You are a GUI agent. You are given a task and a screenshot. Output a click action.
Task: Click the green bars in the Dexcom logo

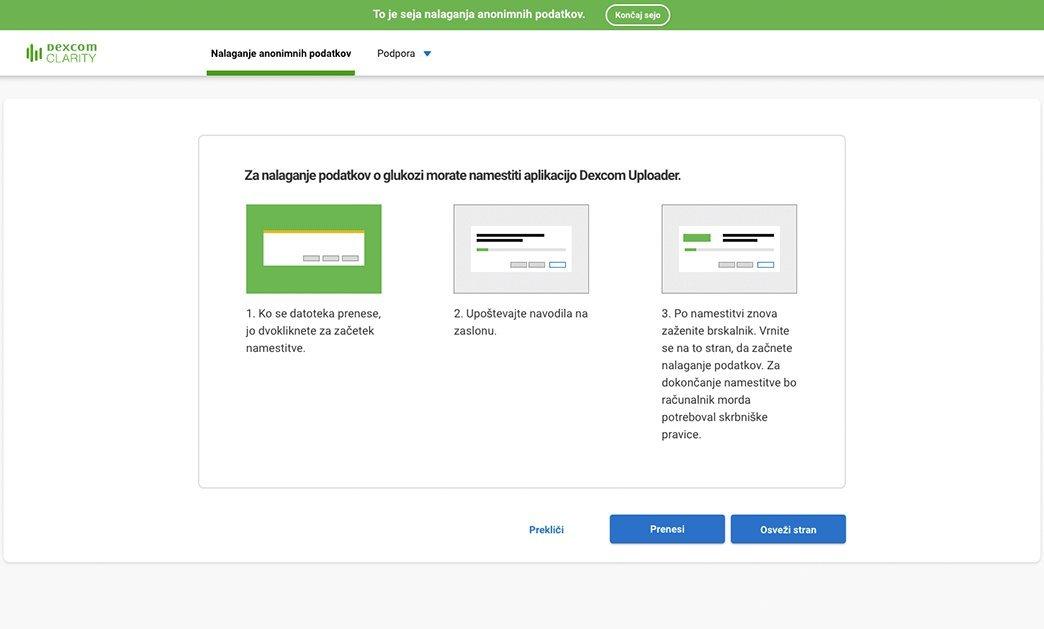point(34,53)
